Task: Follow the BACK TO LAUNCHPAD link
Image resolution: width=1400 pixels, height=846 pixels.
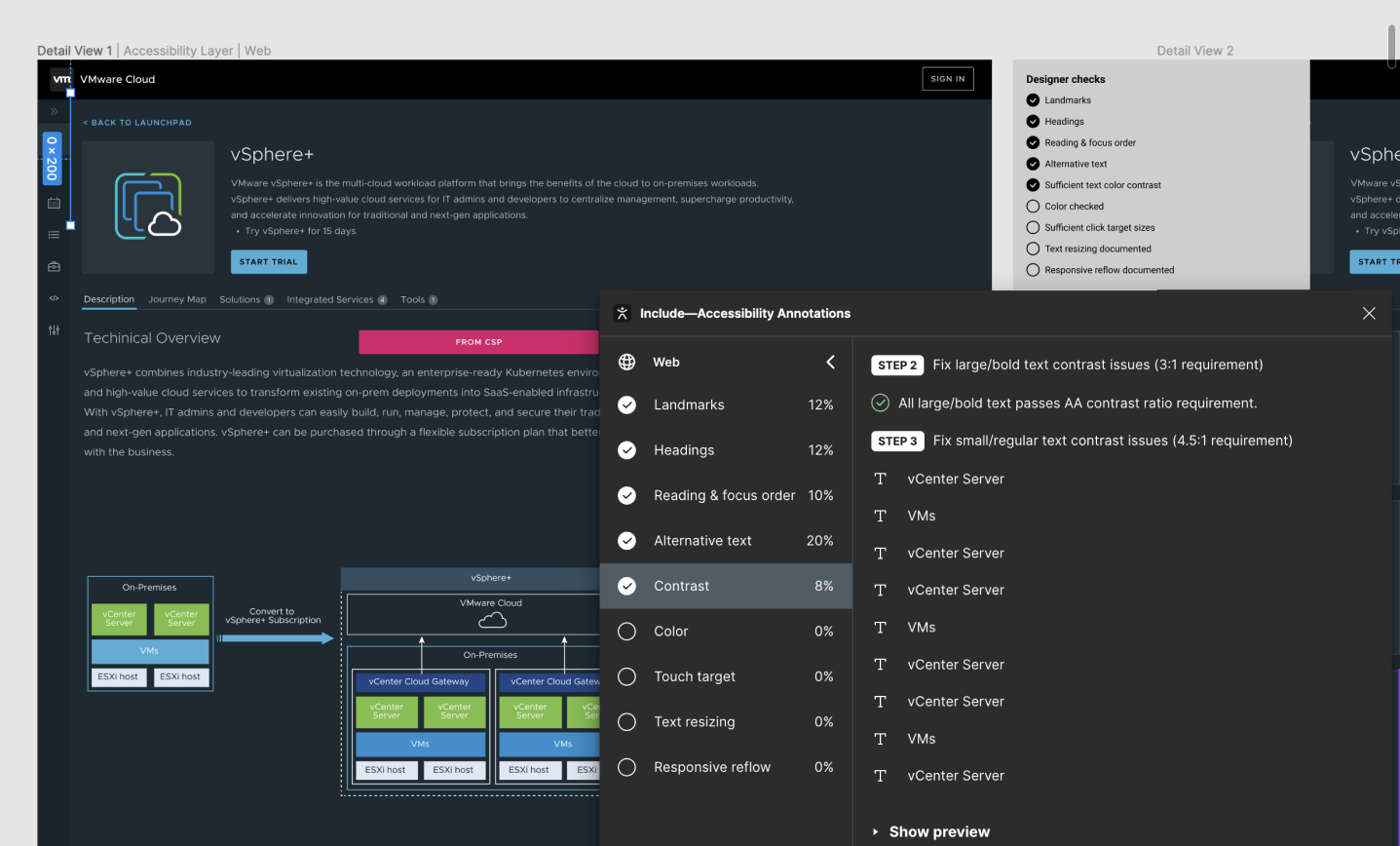Action: [137, 123]
